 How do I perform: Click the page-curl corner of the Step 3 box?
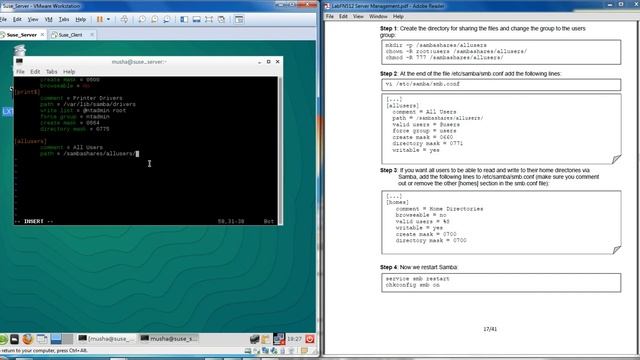pos(616,250)
